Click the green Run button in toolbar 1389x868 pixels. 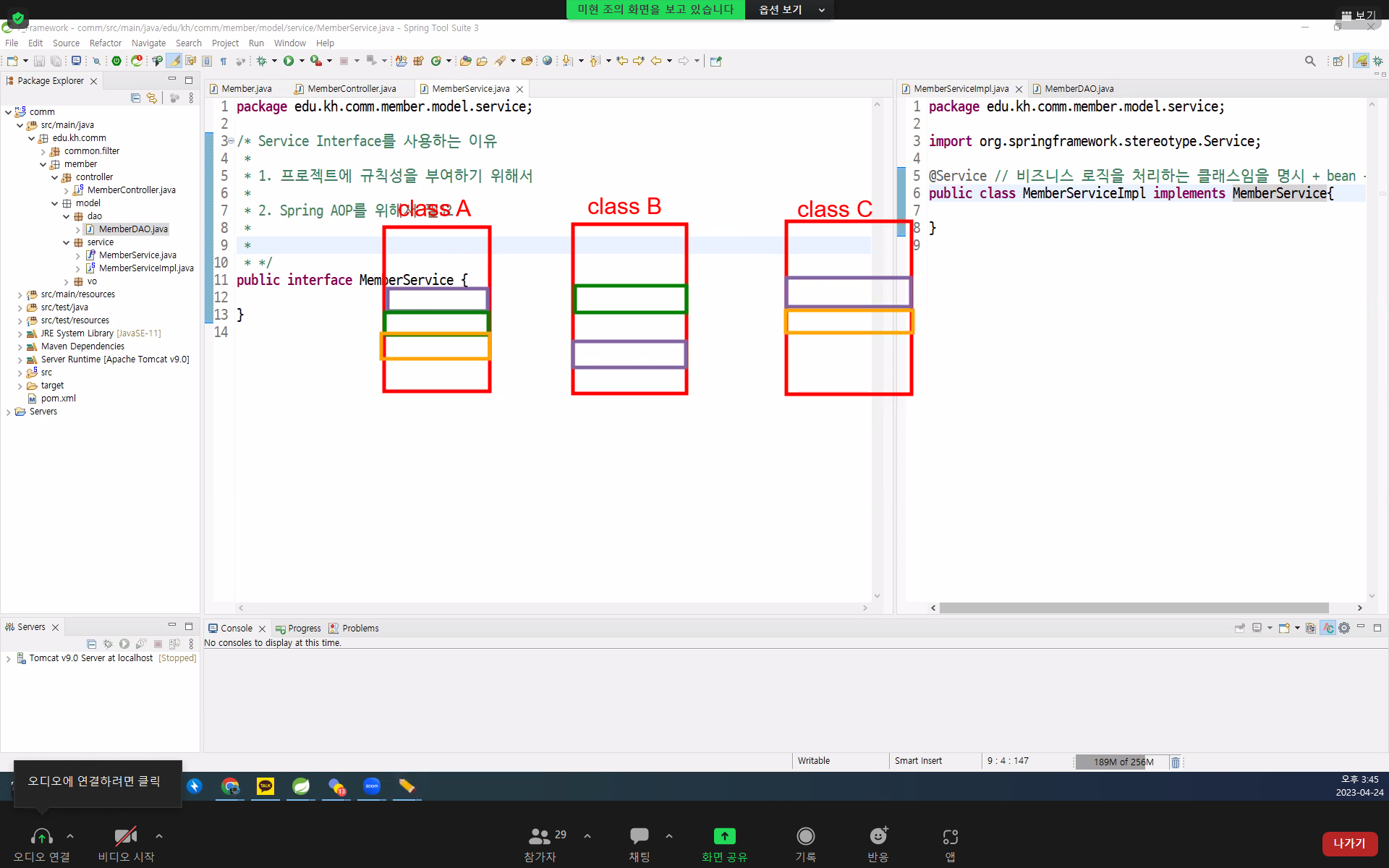(289, 61)
